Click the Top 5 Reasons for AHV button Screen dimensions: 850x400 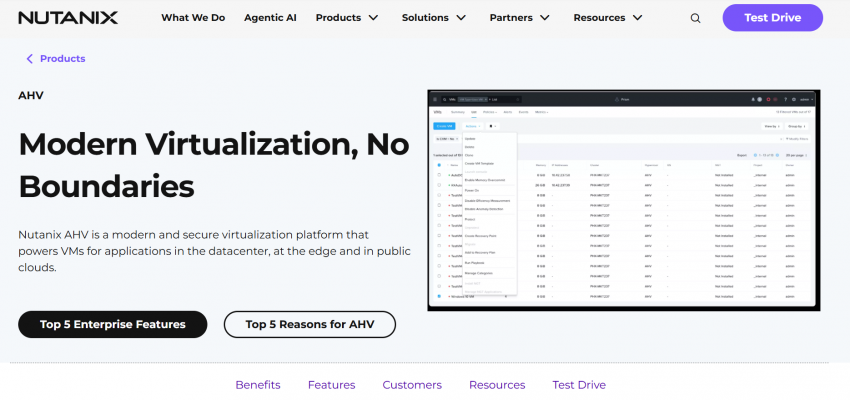pyautogui.click(x=310, y=325)
